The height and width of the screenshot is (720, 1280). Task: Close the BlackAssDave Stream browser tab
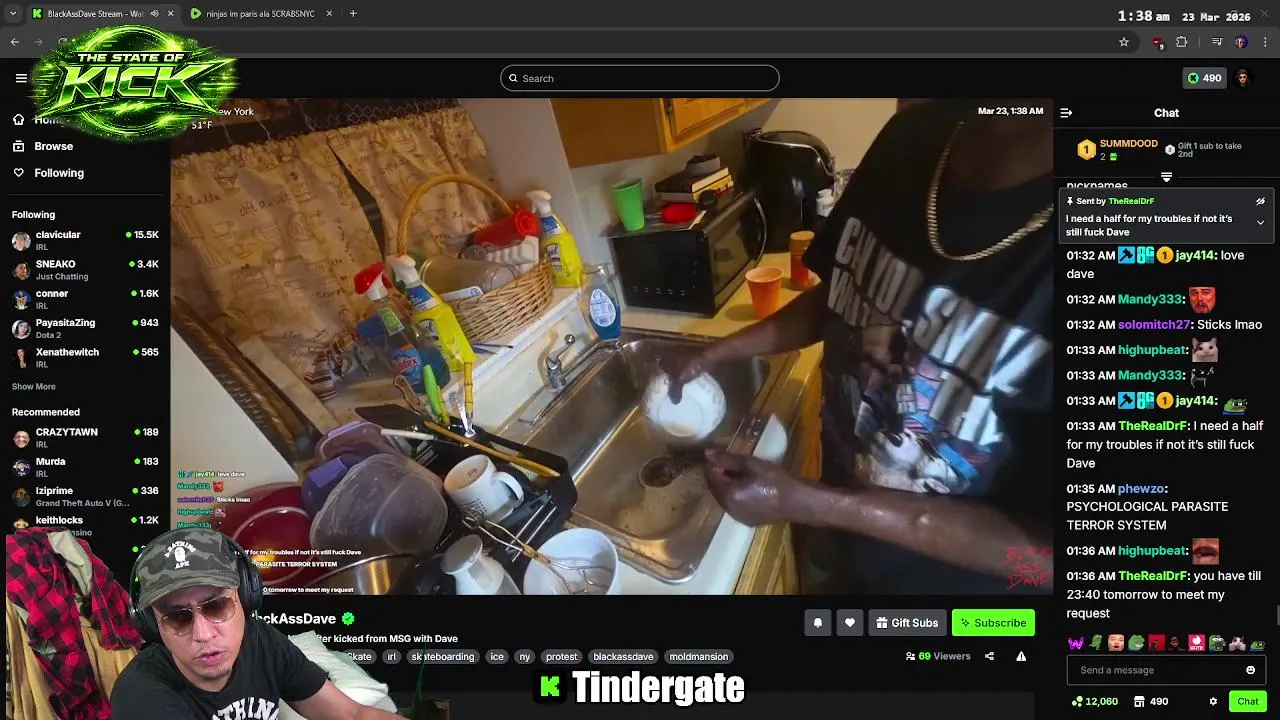tap(170, 14)
